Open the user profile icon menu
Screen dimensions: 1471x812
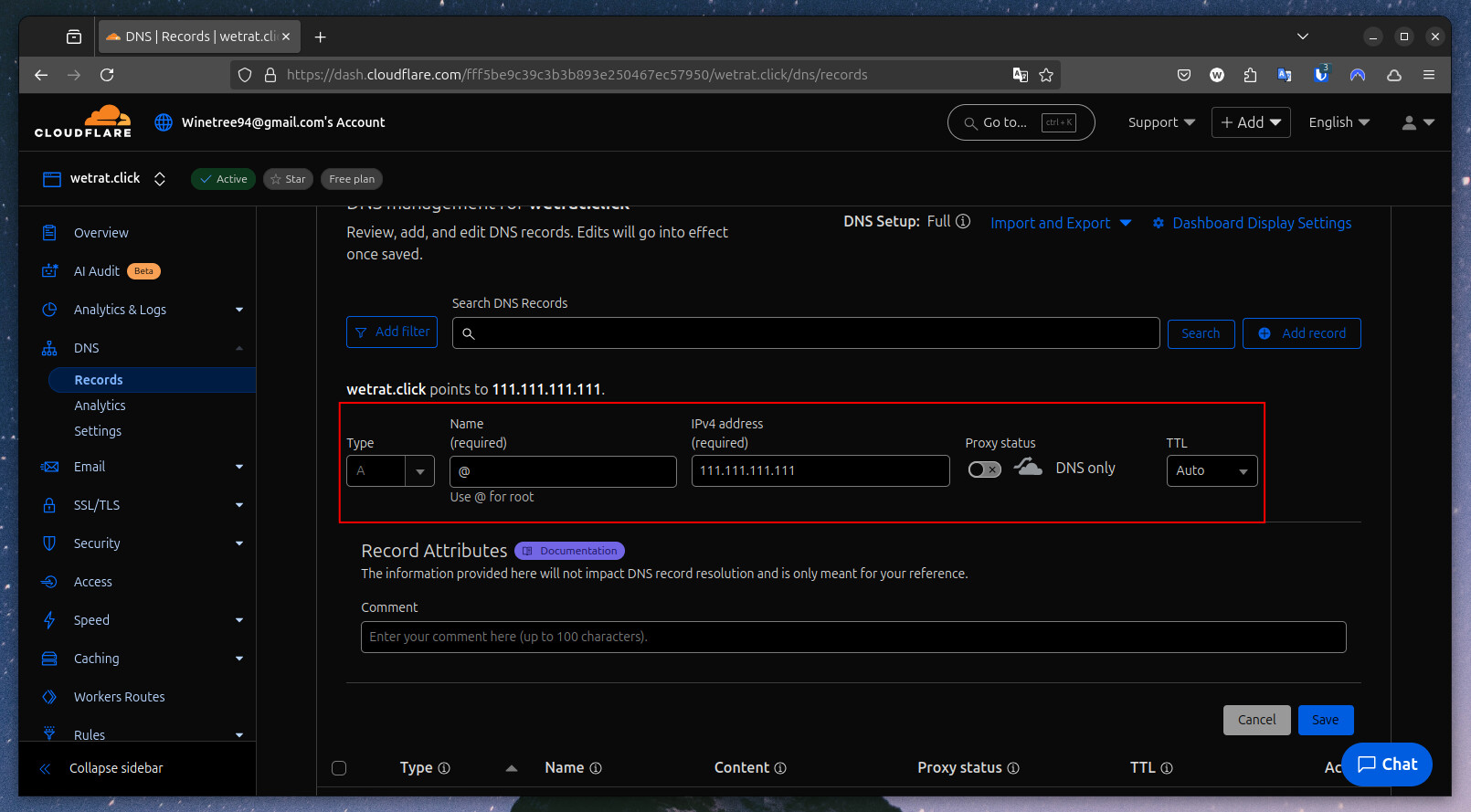(1418, 122)
